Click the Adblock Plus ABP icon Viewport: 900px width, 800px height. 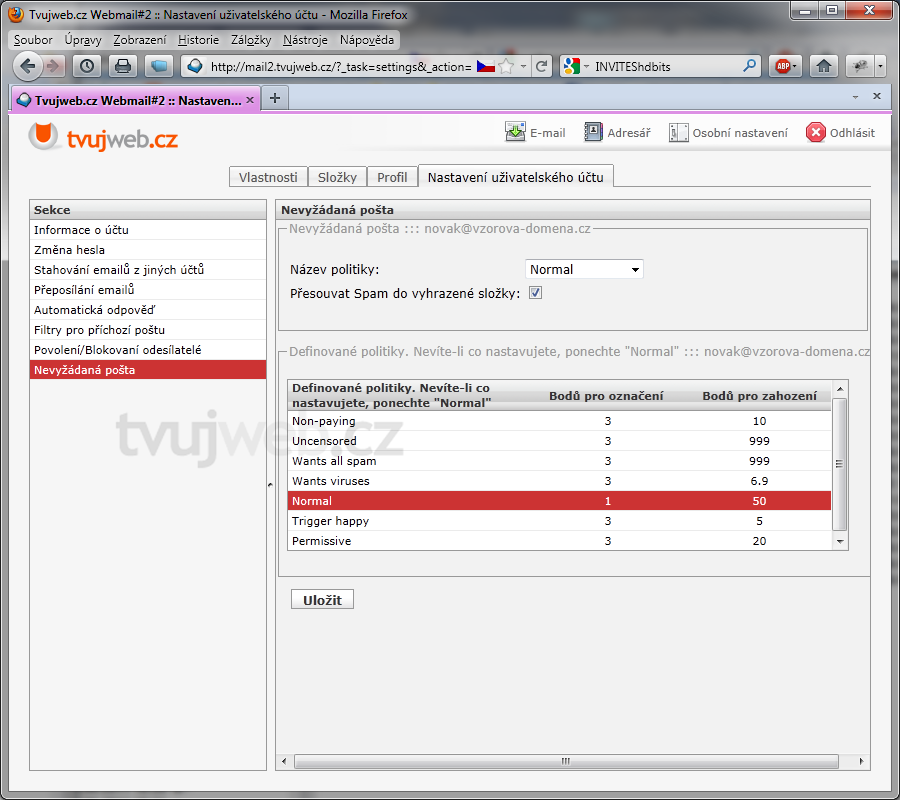point(783,66)
